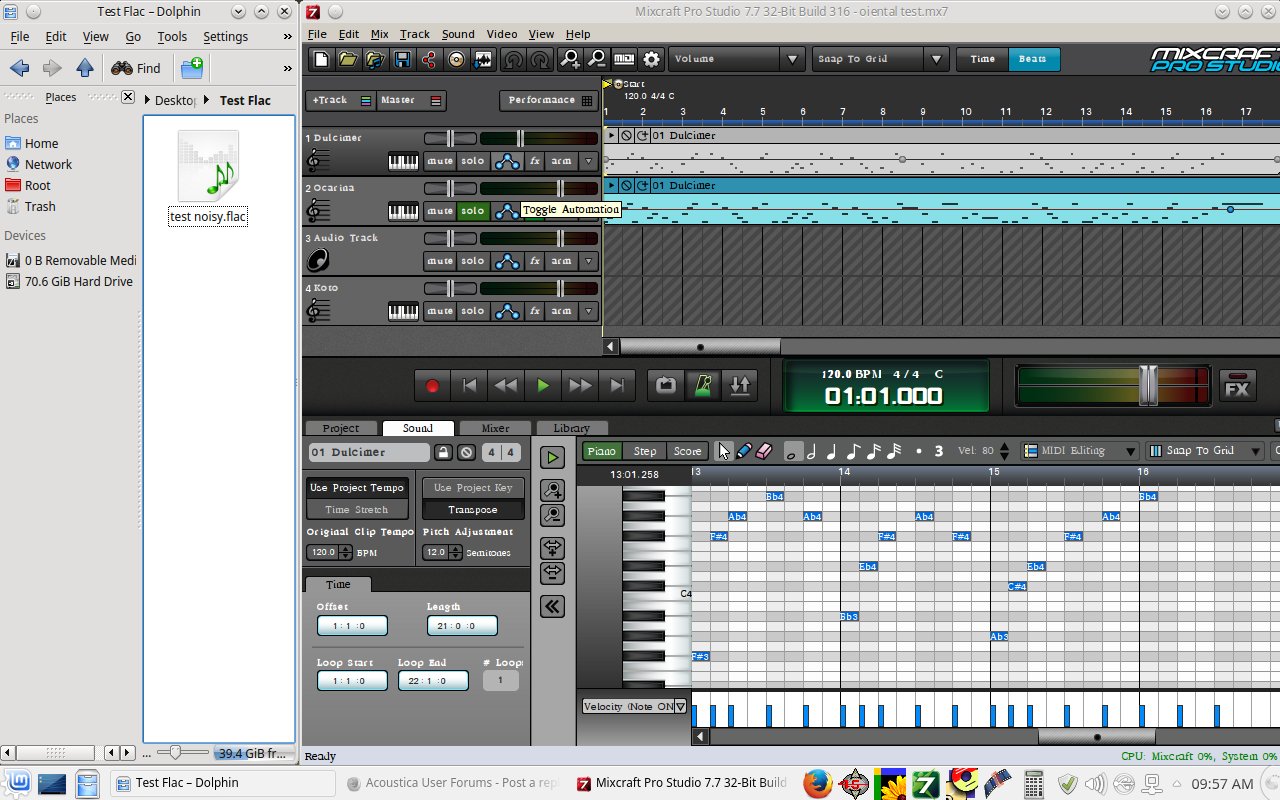Switch editor to Score view
This screenshot has height=800, width=1280.
[687, 451]
